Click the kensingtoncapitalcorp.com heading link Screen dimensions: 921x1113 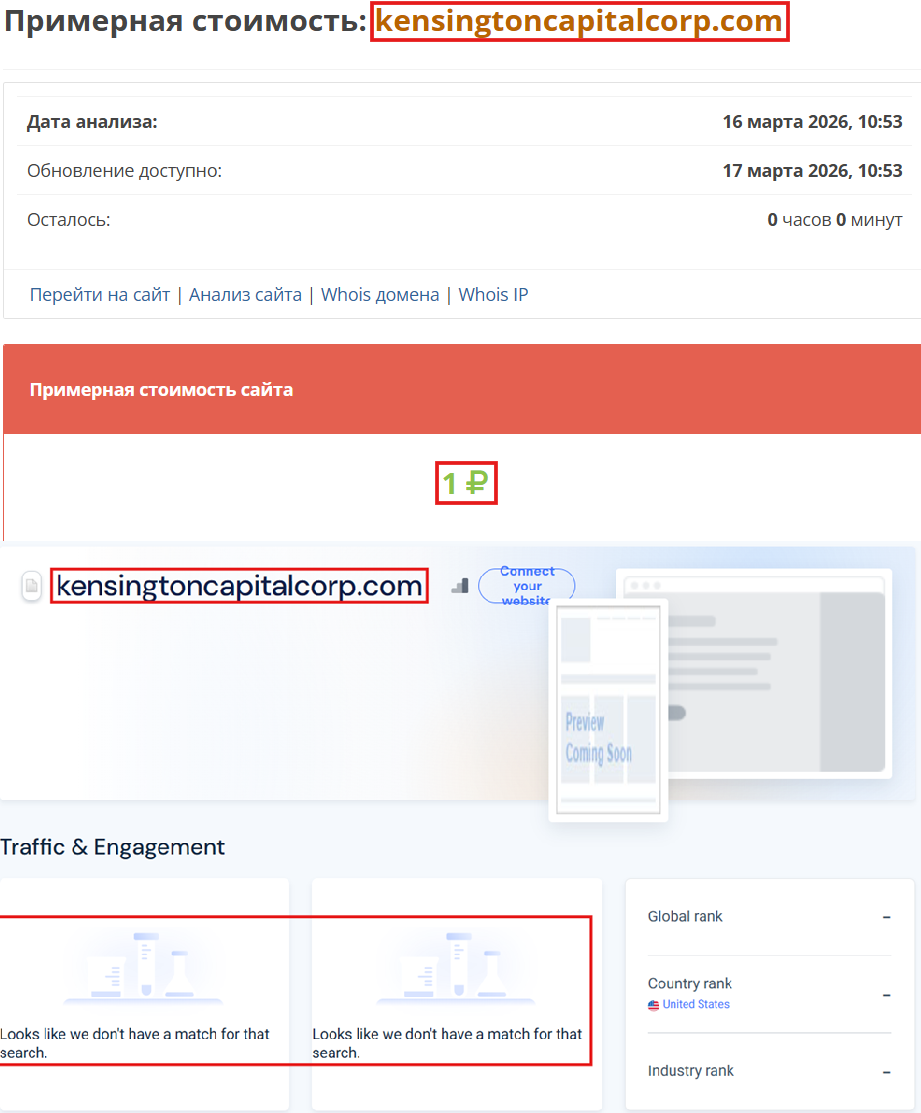pos(580,22)
